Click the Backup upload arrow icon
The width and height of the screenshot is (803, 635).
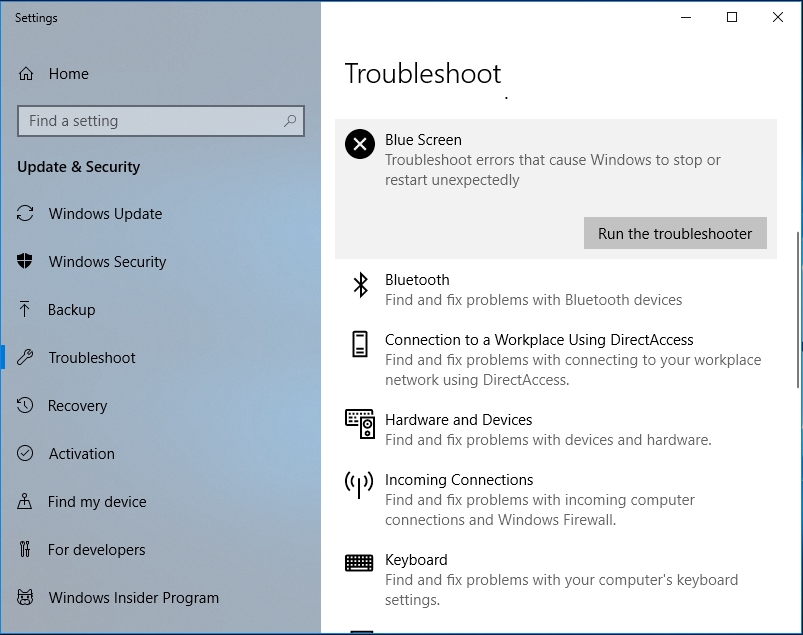24,309
